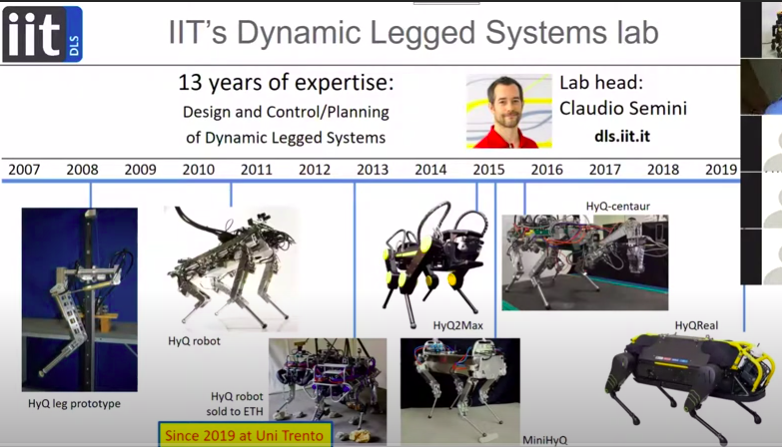Click the 2018 year on the timeline

pos(663,170)
